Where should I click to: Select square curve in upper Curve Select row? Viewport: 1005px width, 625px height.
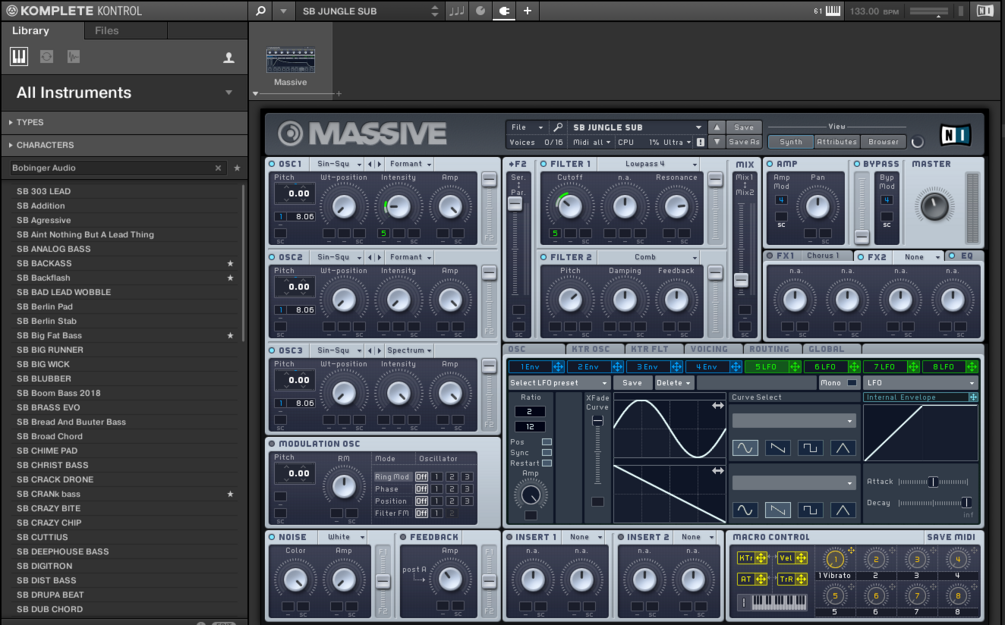click(810, 448)
